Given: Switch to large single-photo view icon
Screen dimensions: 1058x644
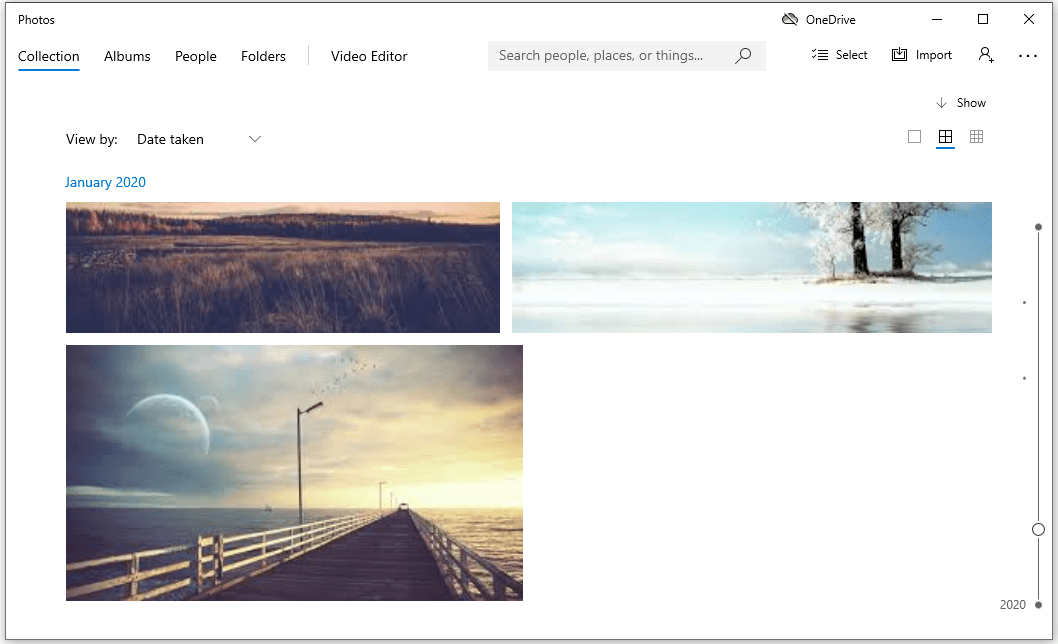Looking at the screenshot, I should tap(914, 137).
